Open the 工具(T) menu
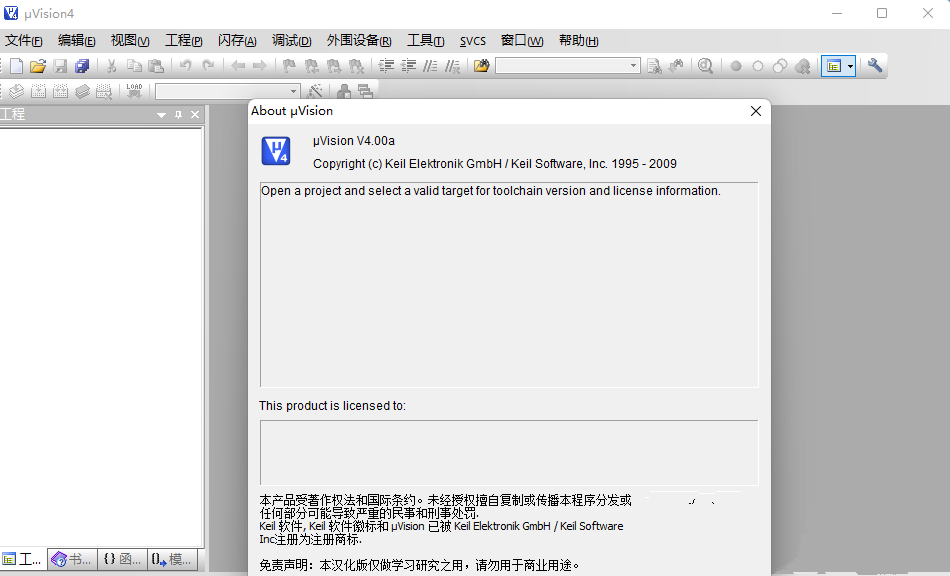Image resolution: width=950 pixels, height=576 pixels. tap(425, 41)
